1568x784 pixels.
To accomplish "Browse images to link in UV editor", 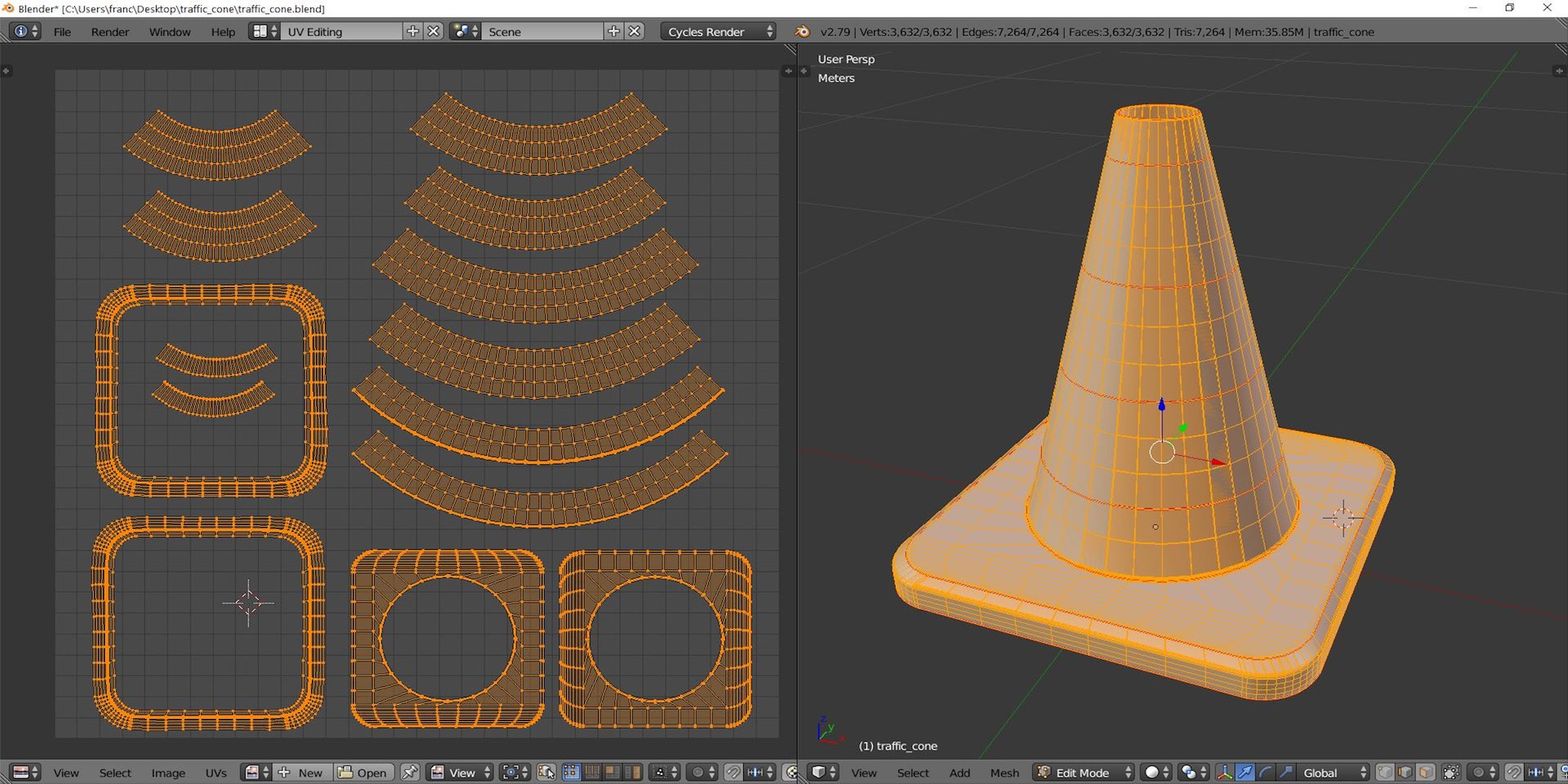I will [256, 772].
